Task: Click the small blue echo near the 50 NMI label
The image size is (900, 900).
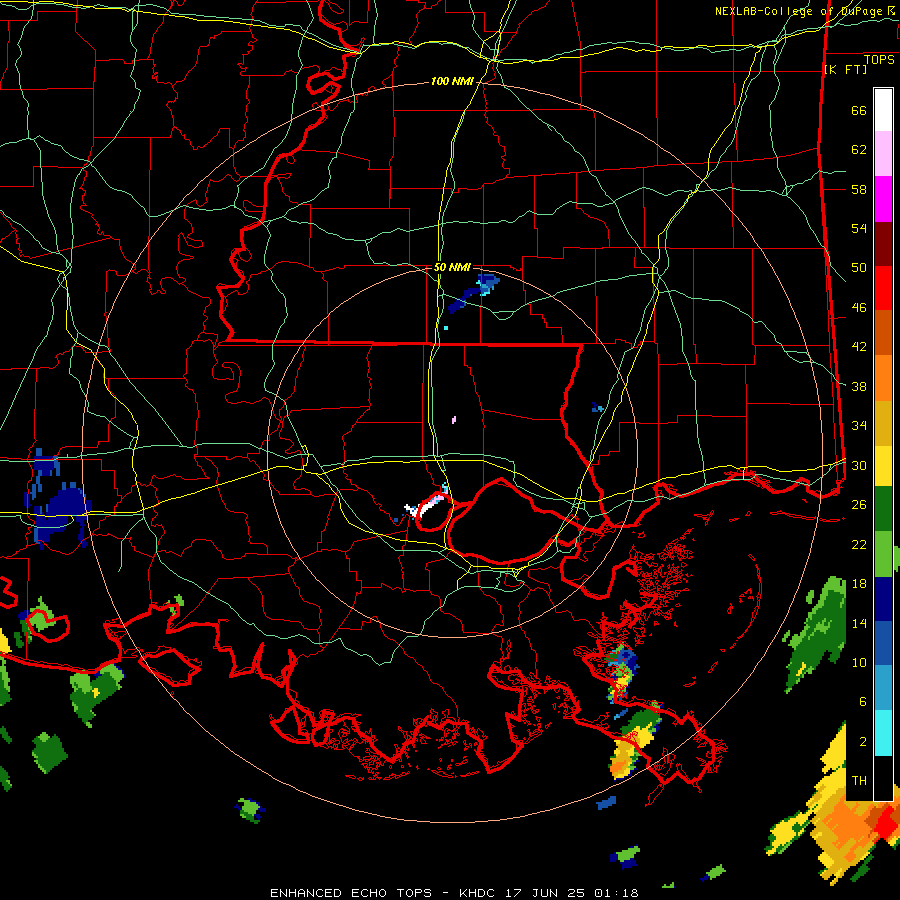Action: point(474,292)
